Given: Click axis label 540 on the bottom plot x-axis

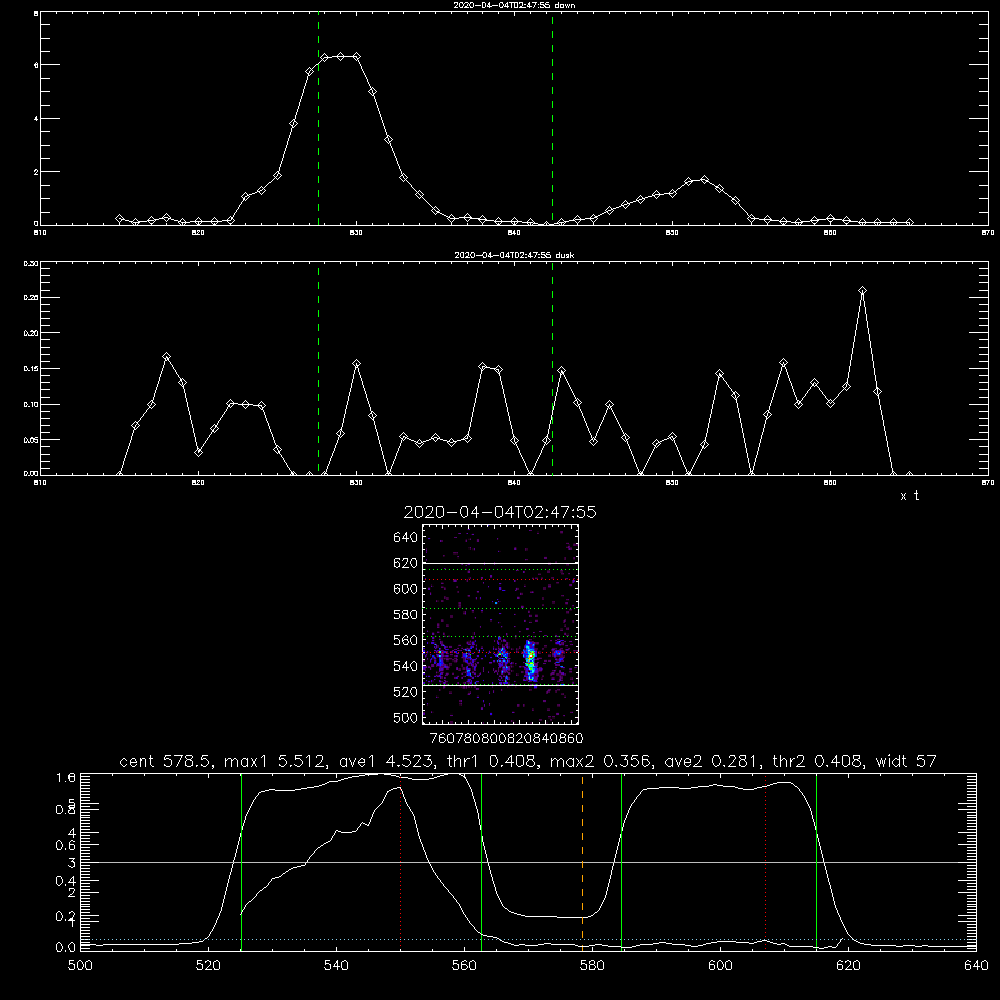Looking at the screenshot, I should [336, 966].
